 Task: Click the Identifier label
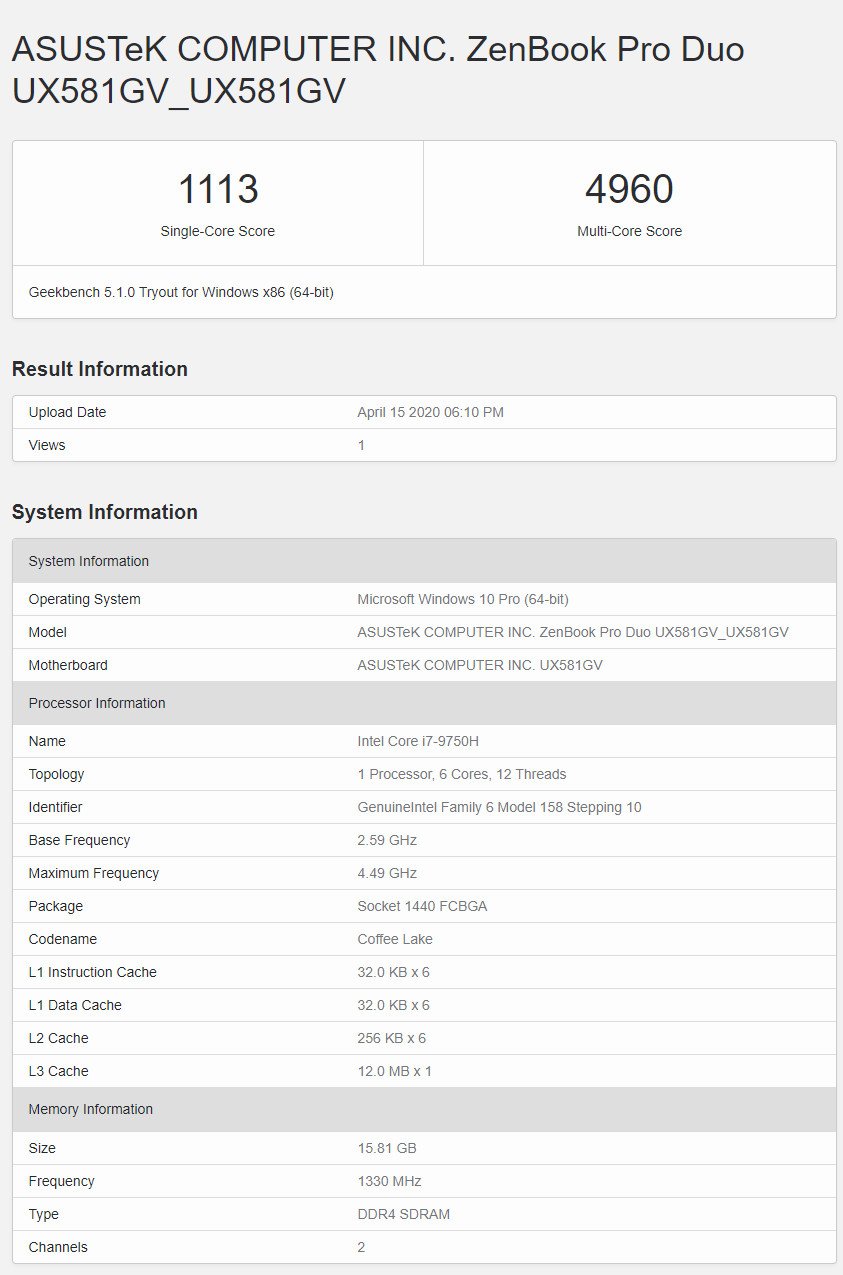[x=55, y=807]
